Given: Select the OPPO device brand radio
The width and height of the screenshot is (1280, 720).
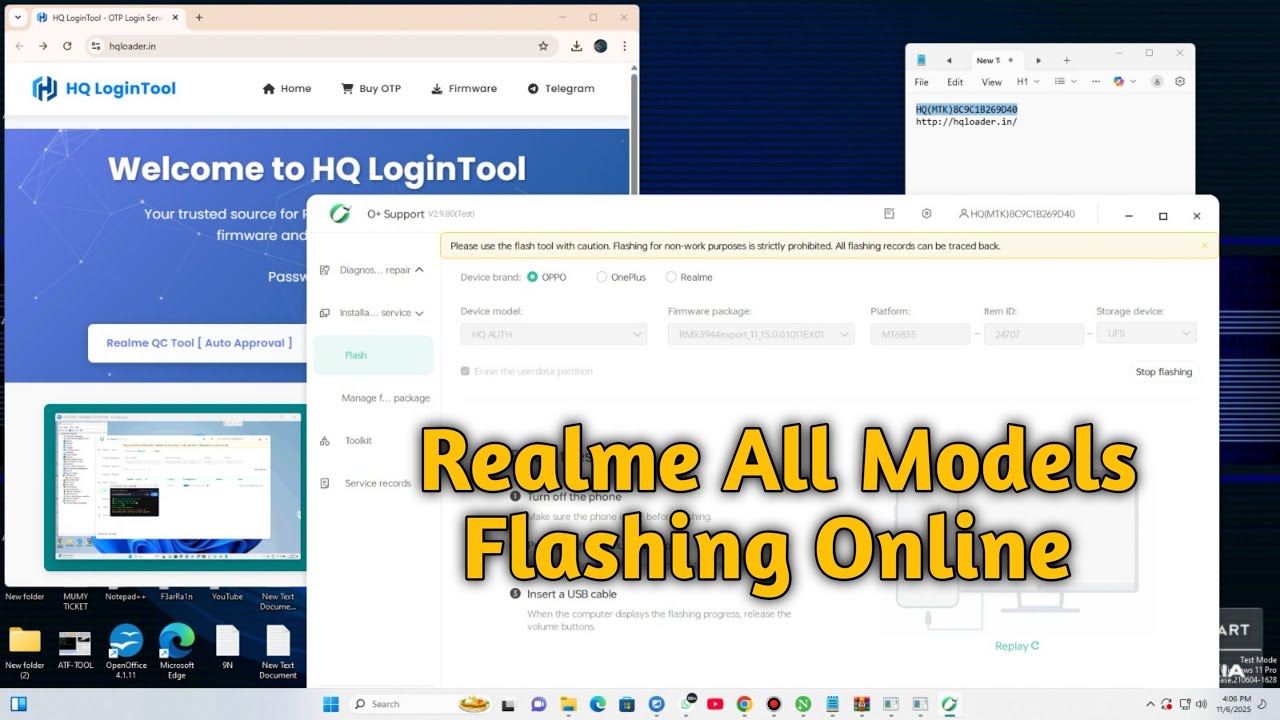Looking at the screenshot, I should tap(532, 277).
